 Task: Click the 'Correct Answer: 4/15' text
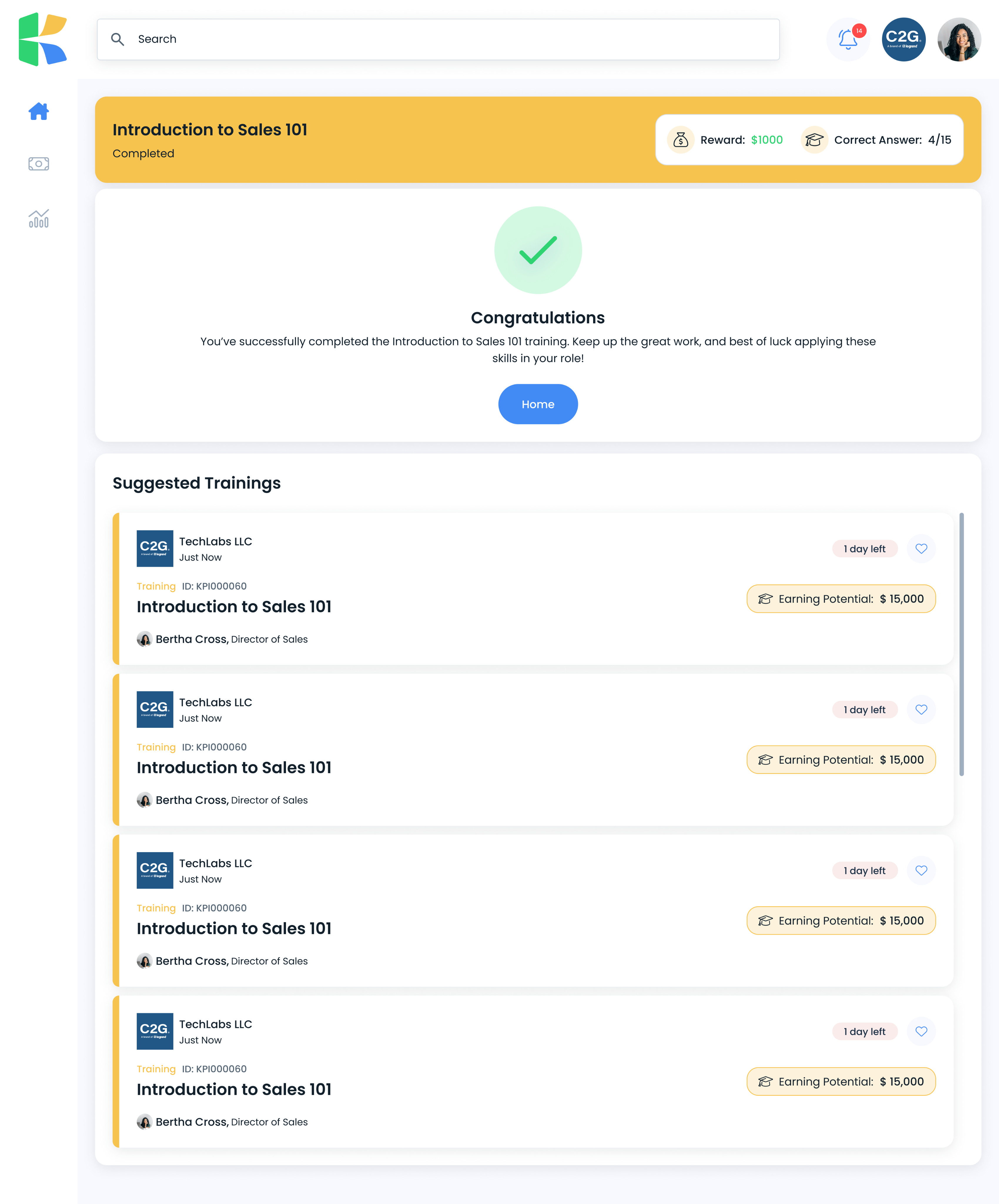(892, 140)
